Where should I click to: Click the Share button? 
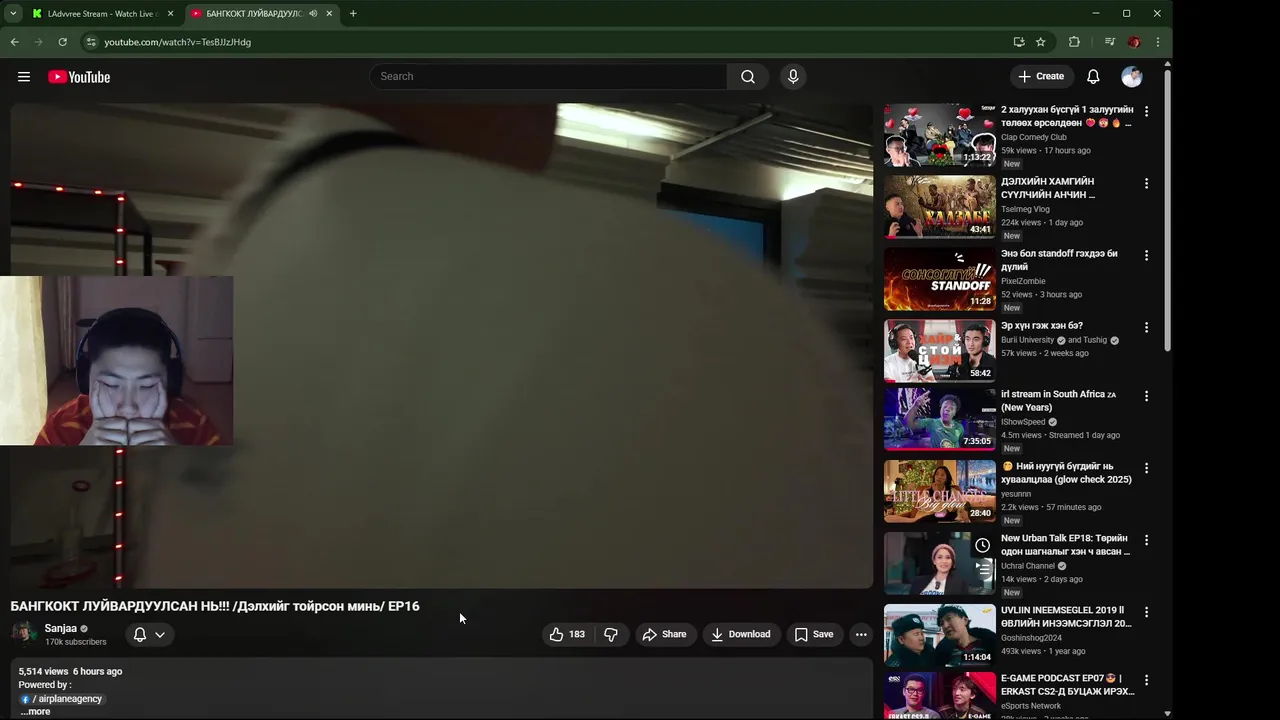click(664, 634)
